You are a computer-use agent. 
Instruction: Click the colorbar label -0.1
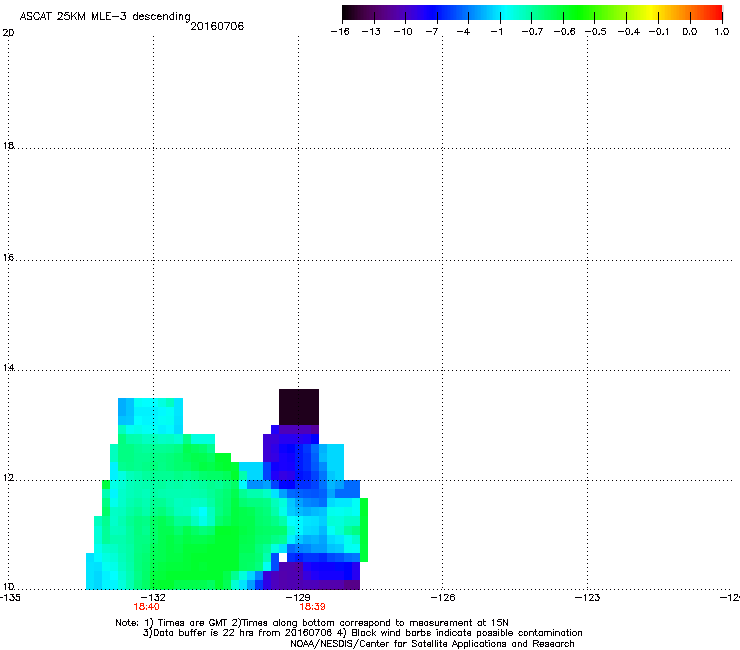pyautogui.click(x=659, y=32)
